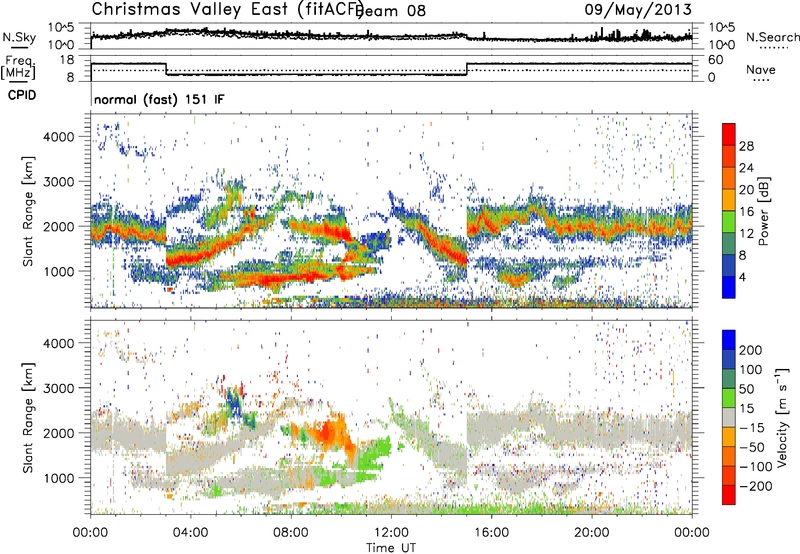This screenshot has width=800, height=554.
Task: Click the "Nave" legend label
Action: (761, 70)
